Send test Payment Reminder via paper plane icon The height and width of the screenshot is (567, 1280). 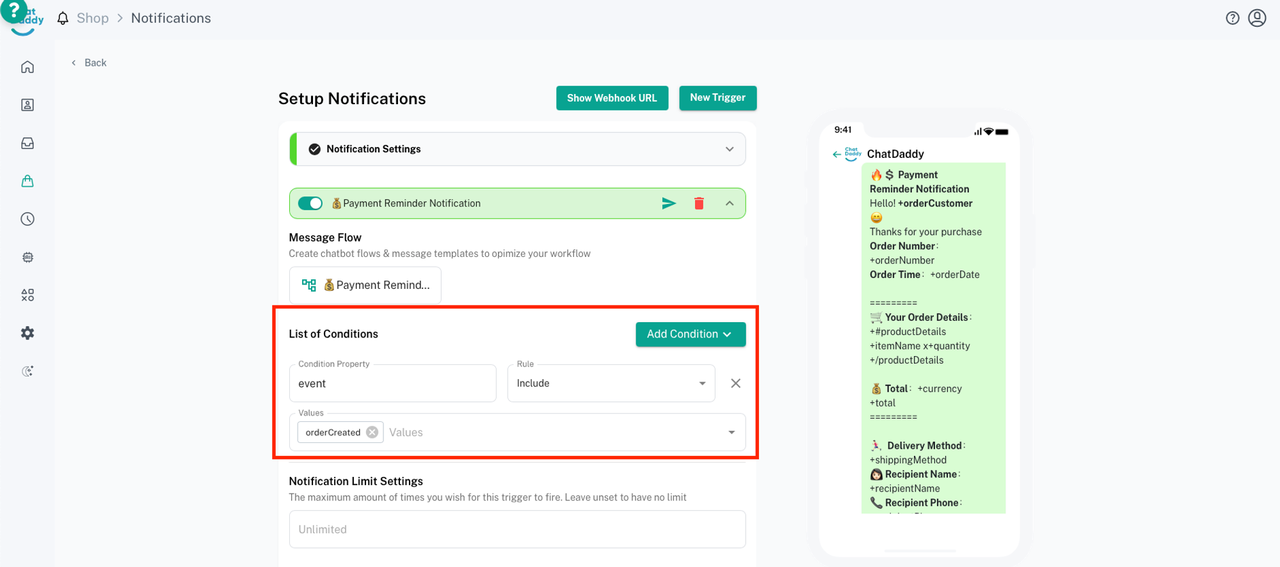click(x=669, y=203)
